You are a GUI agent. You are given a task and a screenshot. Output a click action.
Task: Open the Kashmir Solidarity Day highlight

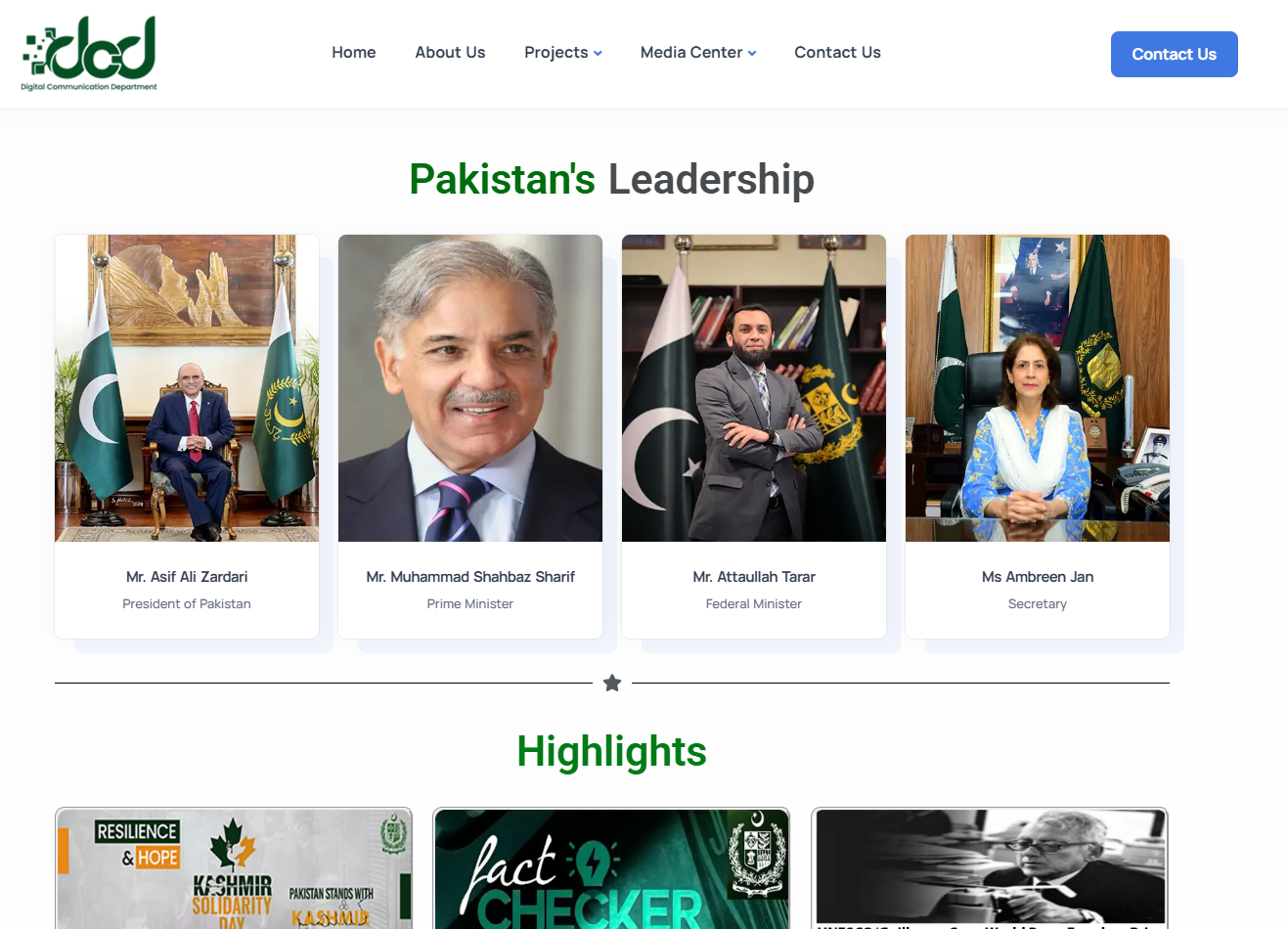pyautogui.click(x=234, y=868)
